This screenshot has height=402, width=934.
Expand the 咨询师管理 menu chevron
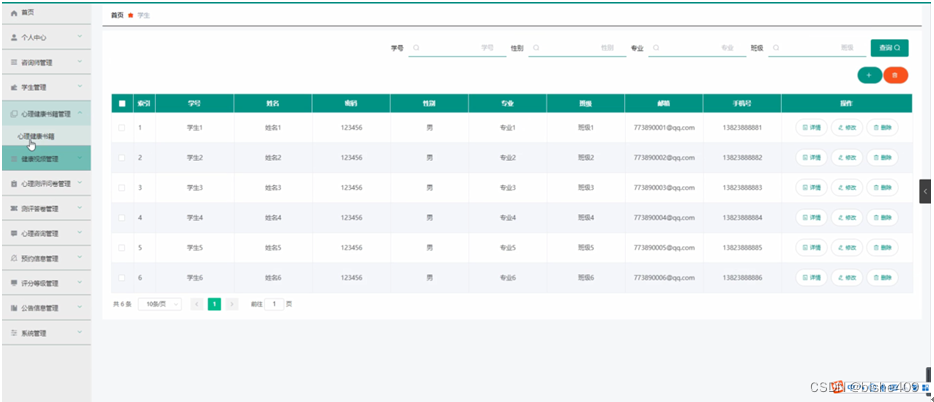point(80,62)
